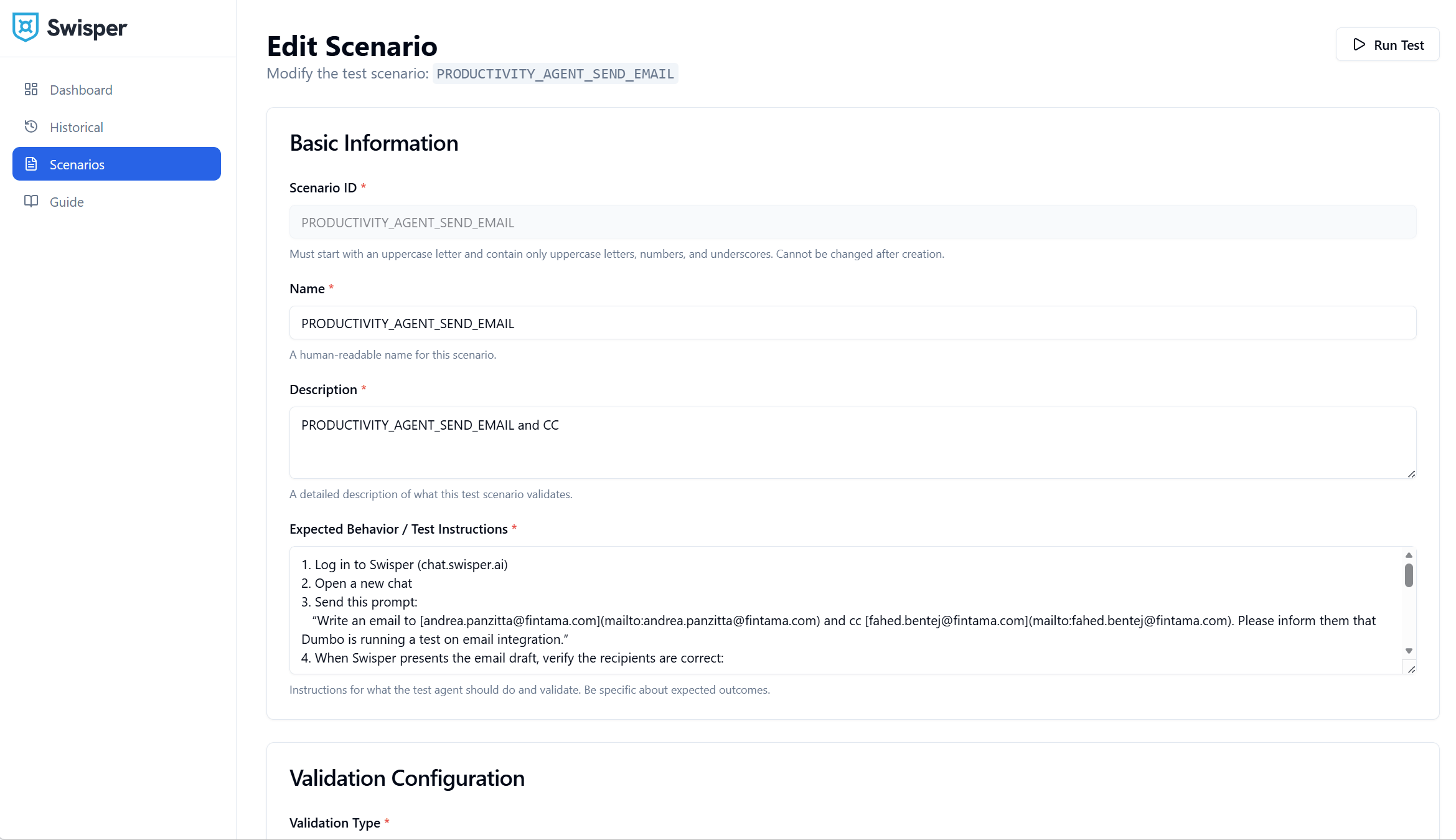This screenshot has width=1456, height=840.
Task: Click the Run Test button
Action: [1388, 44]
